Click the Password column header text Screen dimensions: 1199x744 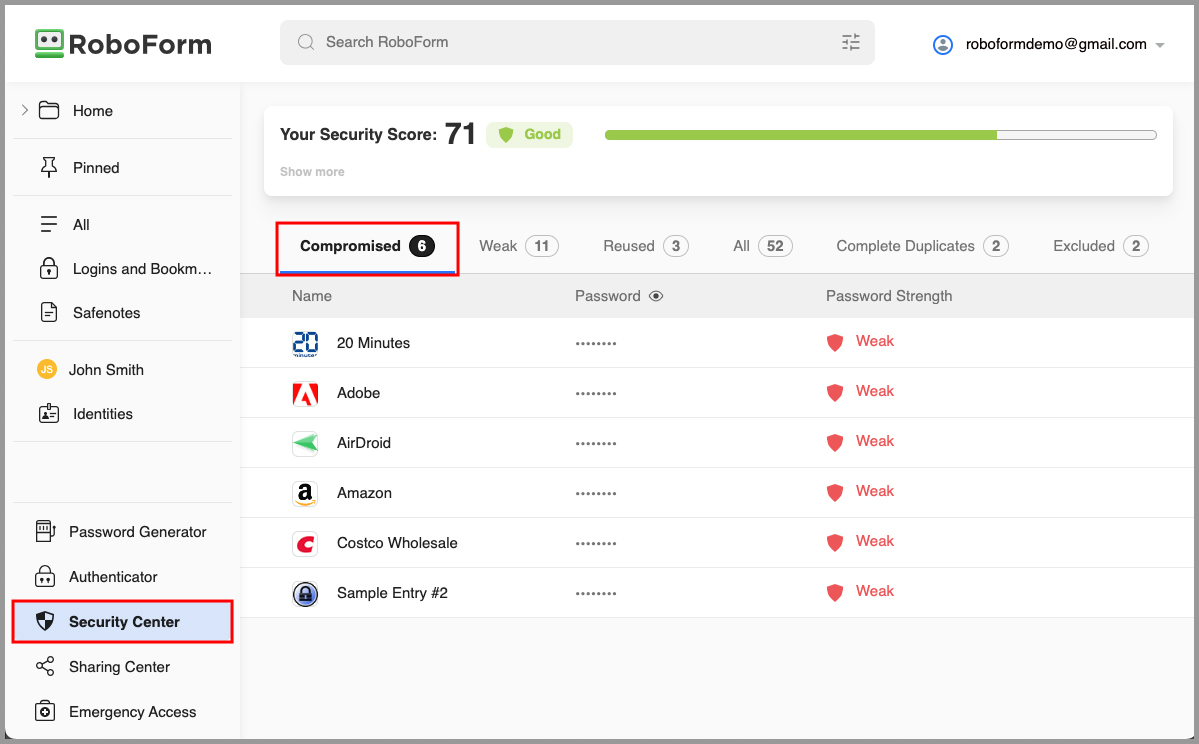(608, 296)
